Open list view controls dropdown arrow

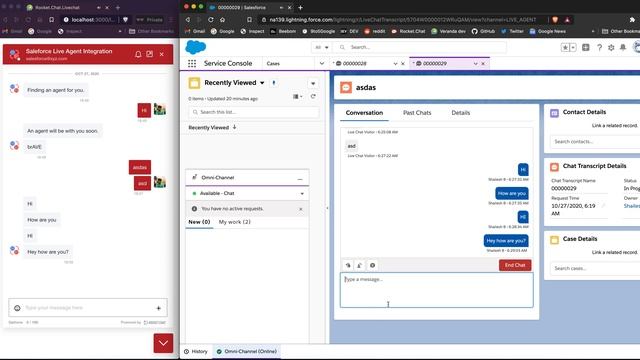[313, 83]
